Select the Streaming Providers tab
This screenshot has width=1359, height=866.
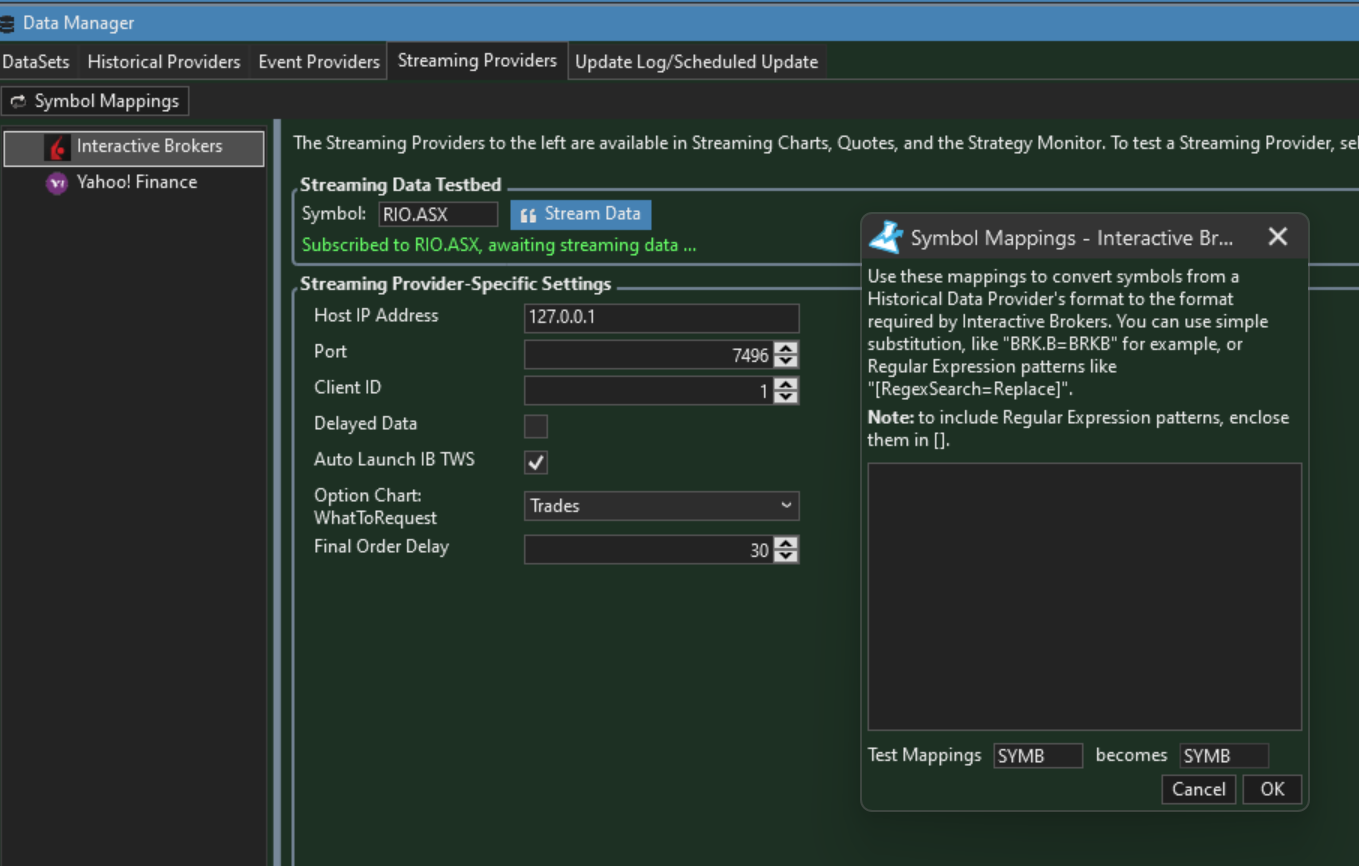(477, 61)
